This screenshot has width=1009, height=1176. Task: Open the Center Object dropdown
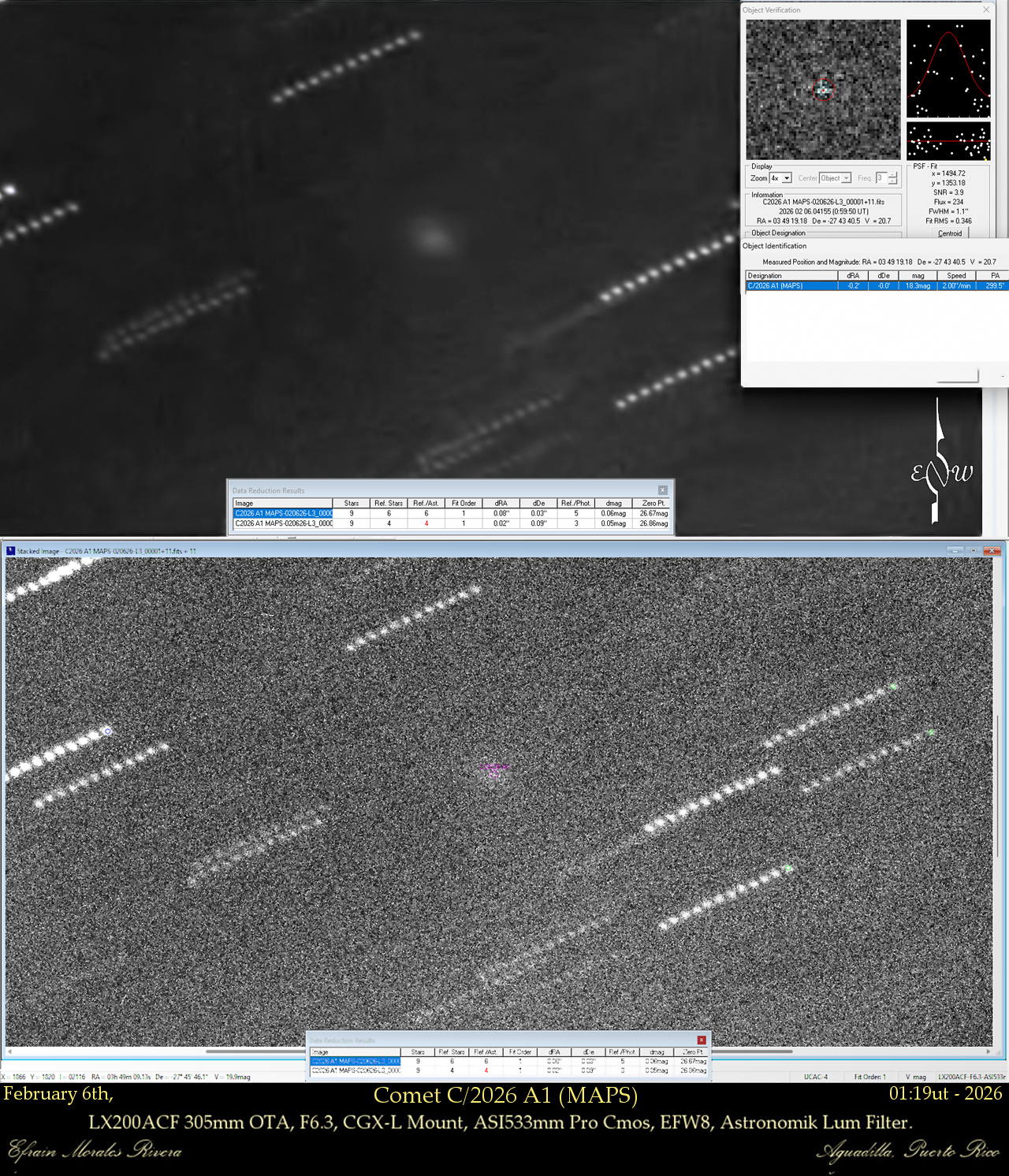[847, 178]
